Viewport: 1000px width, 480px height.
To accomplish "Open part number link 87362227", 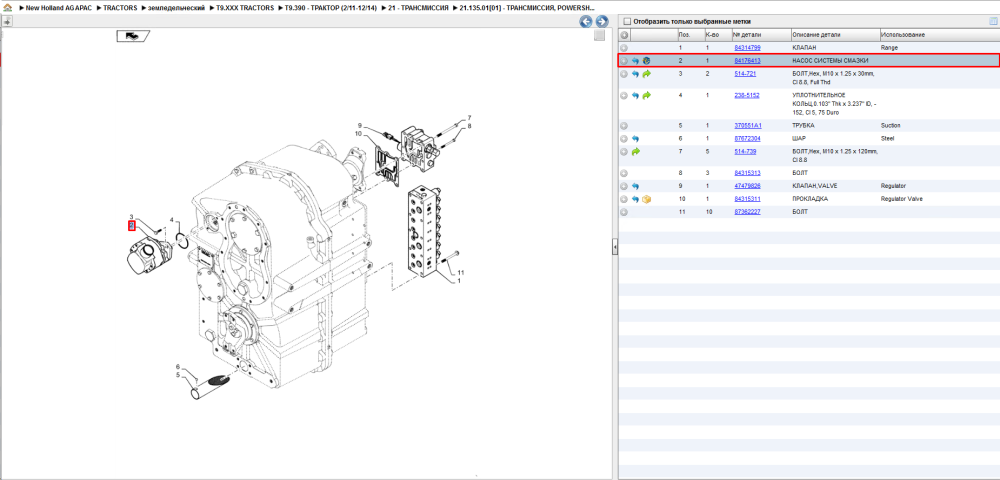I will 747,212.
